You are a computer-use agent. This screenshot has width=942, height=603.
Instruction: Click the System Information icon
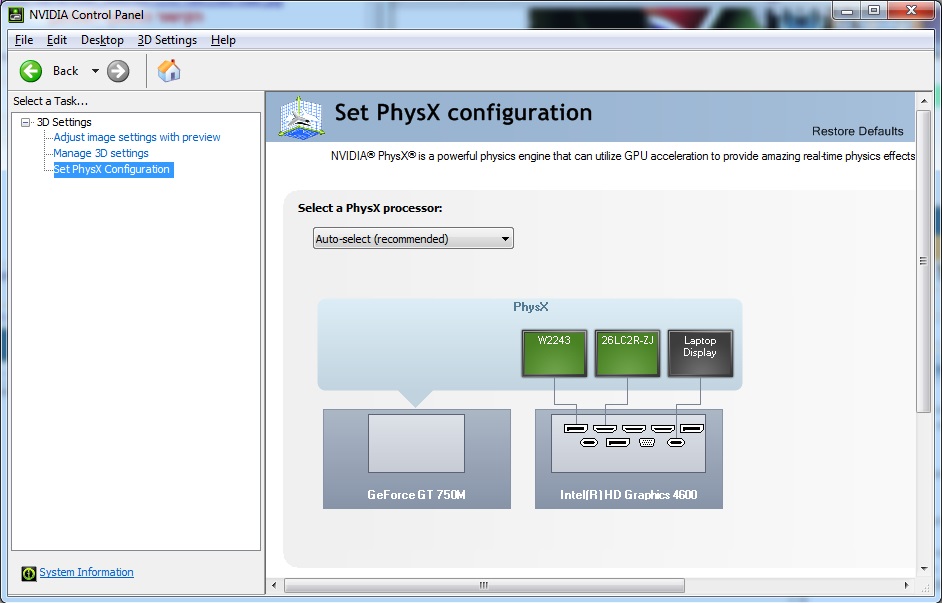click(29, 573)
